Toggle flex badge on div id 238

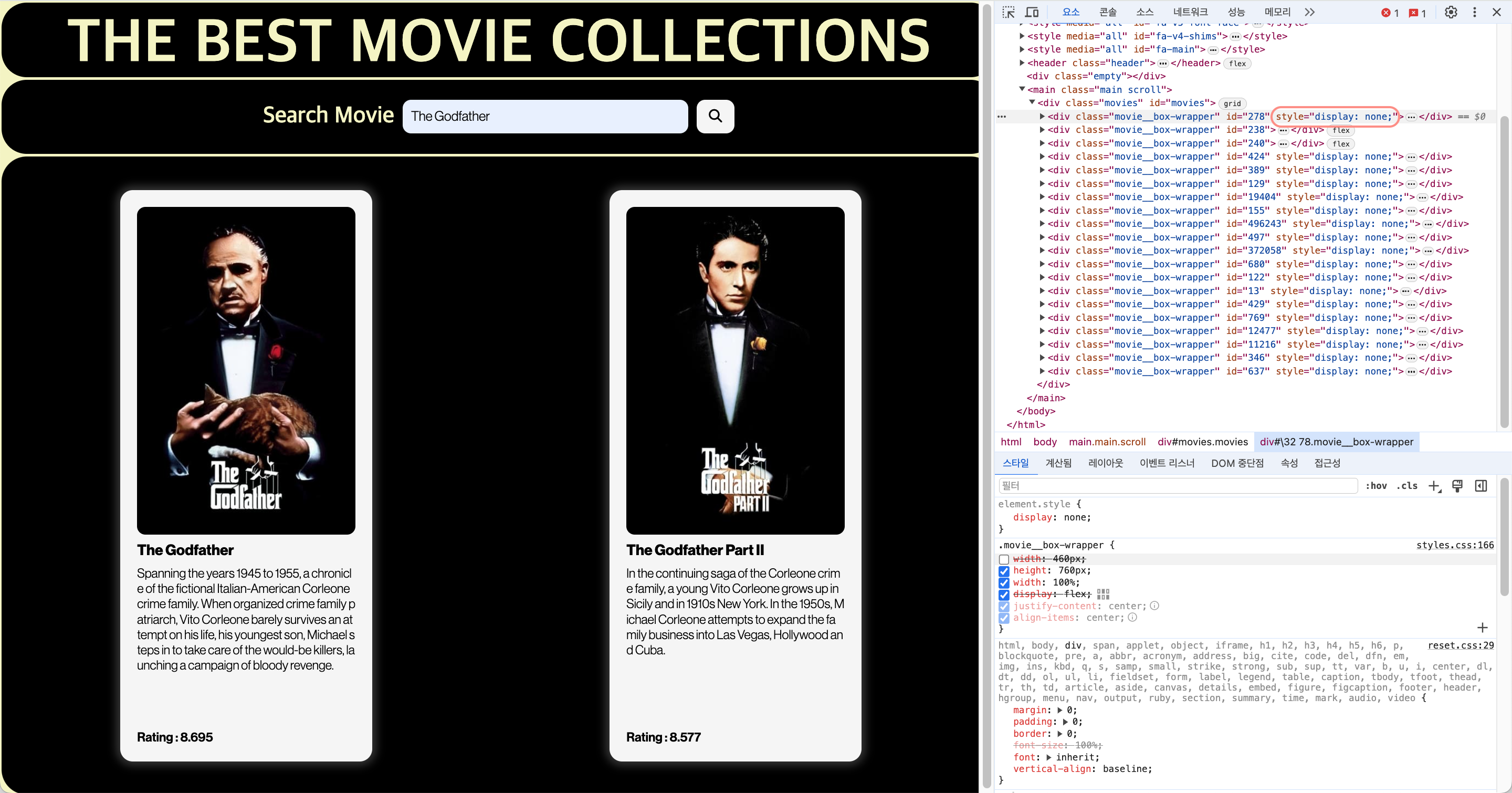click(x=1341, y=130)
